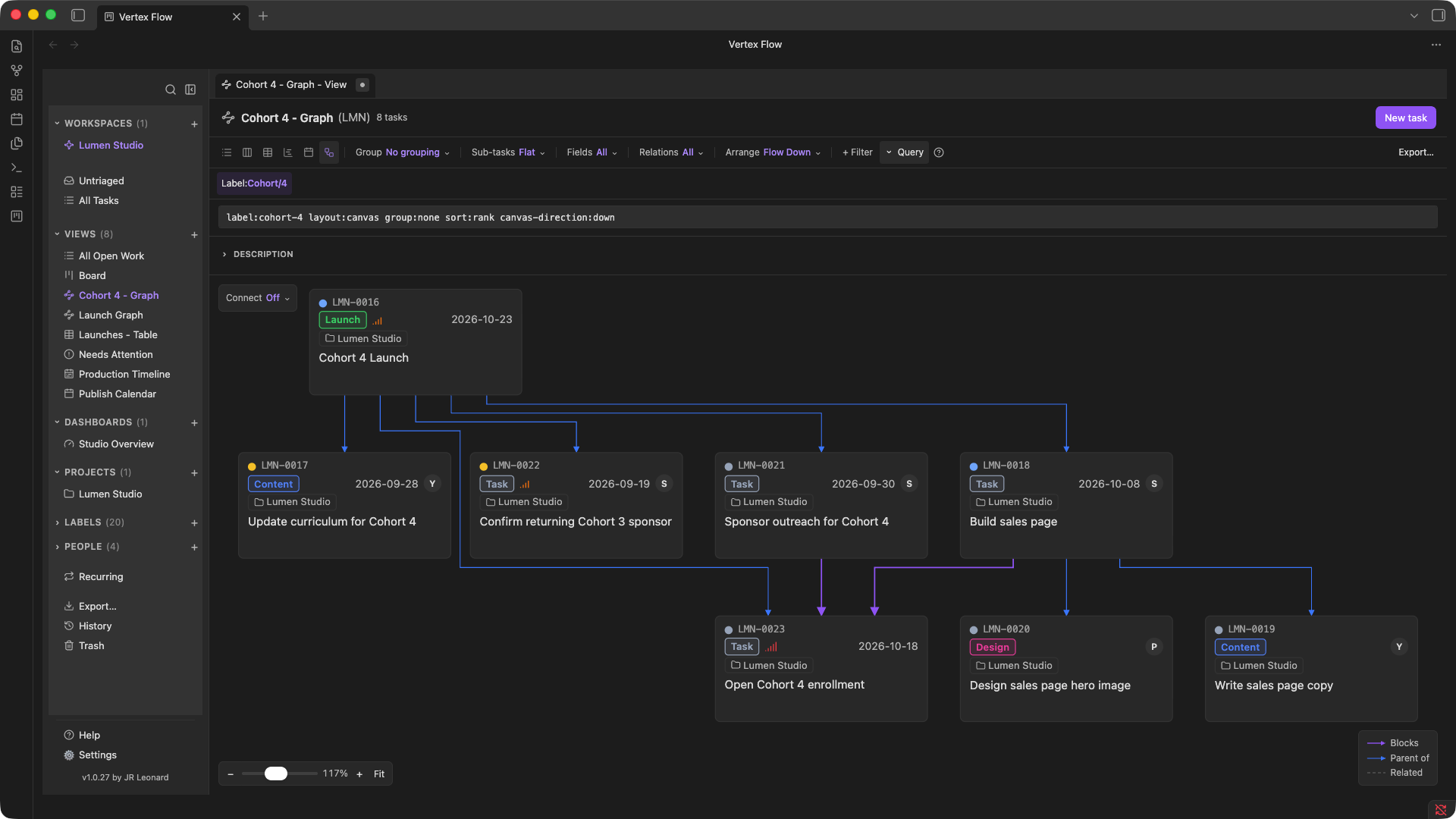The width and height of the screenshot is (1456, 819).
Task: Open query help question-mark icon
Action: point(939,152)
